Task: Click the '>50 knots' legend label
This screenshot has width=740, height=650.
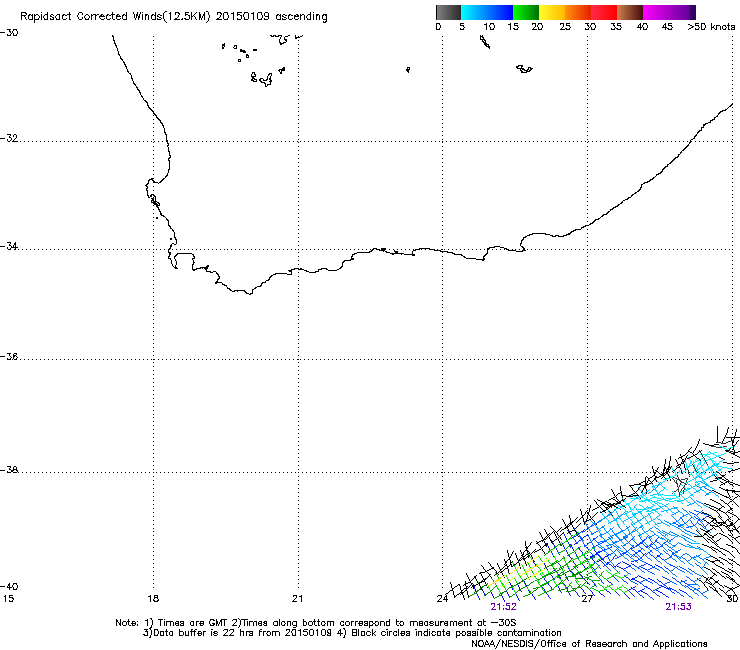Action: click(711, 27)
